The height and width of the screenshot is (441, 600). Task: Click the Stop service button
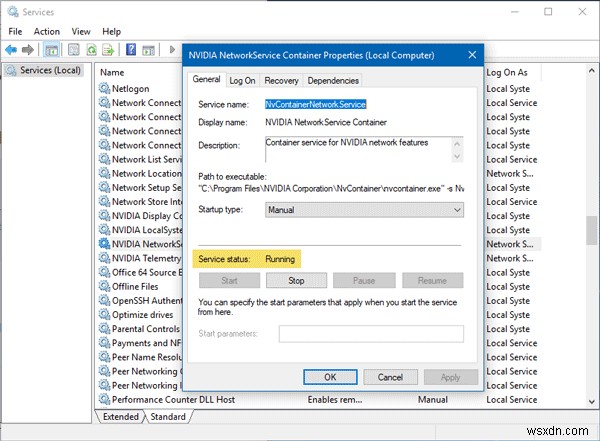296,281
